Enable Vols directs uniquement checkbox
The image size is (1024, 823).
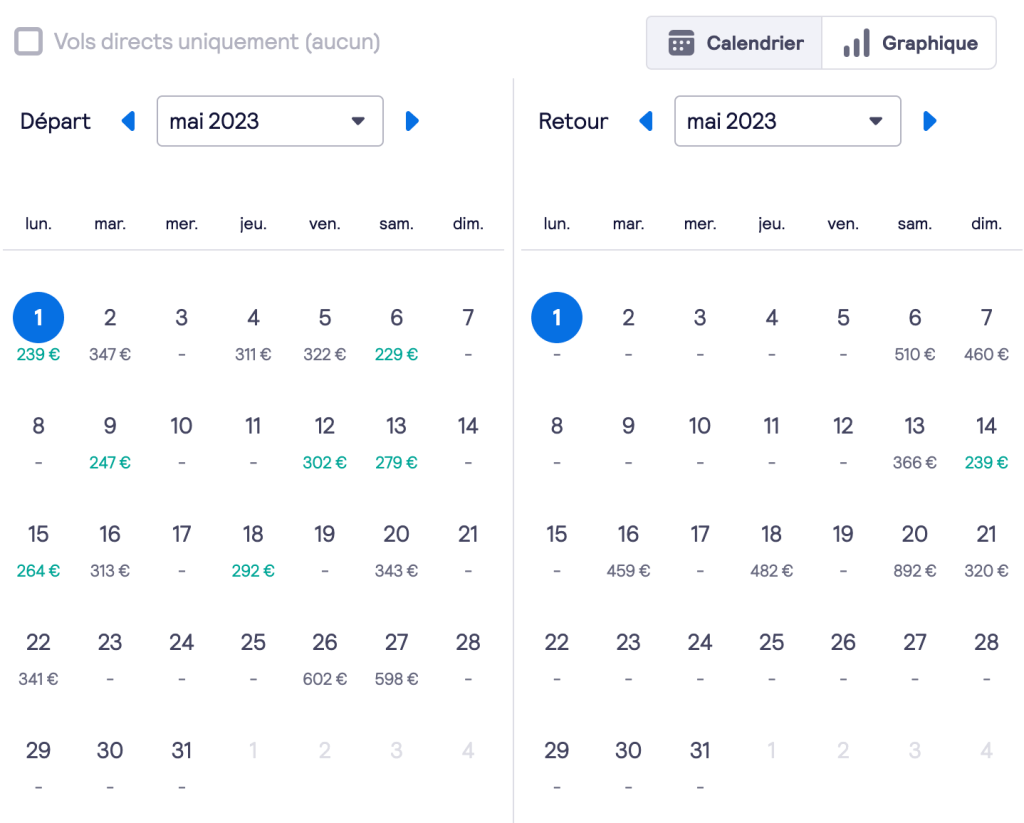coord(28,42)
